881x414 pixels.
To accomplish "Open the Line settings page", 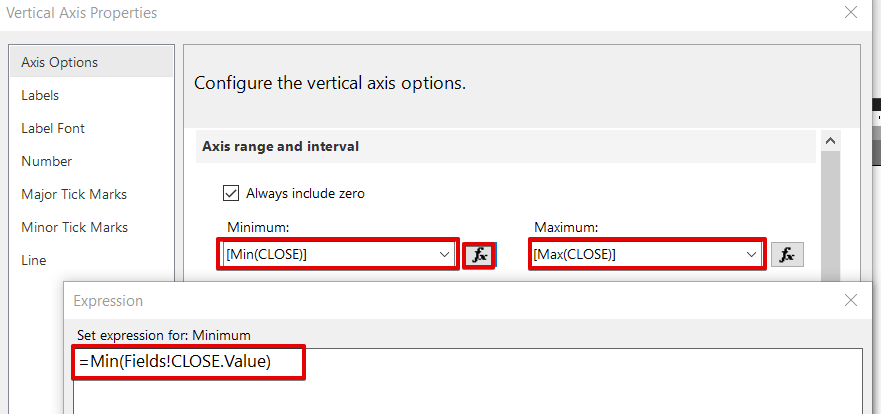I will click(34, 260).
